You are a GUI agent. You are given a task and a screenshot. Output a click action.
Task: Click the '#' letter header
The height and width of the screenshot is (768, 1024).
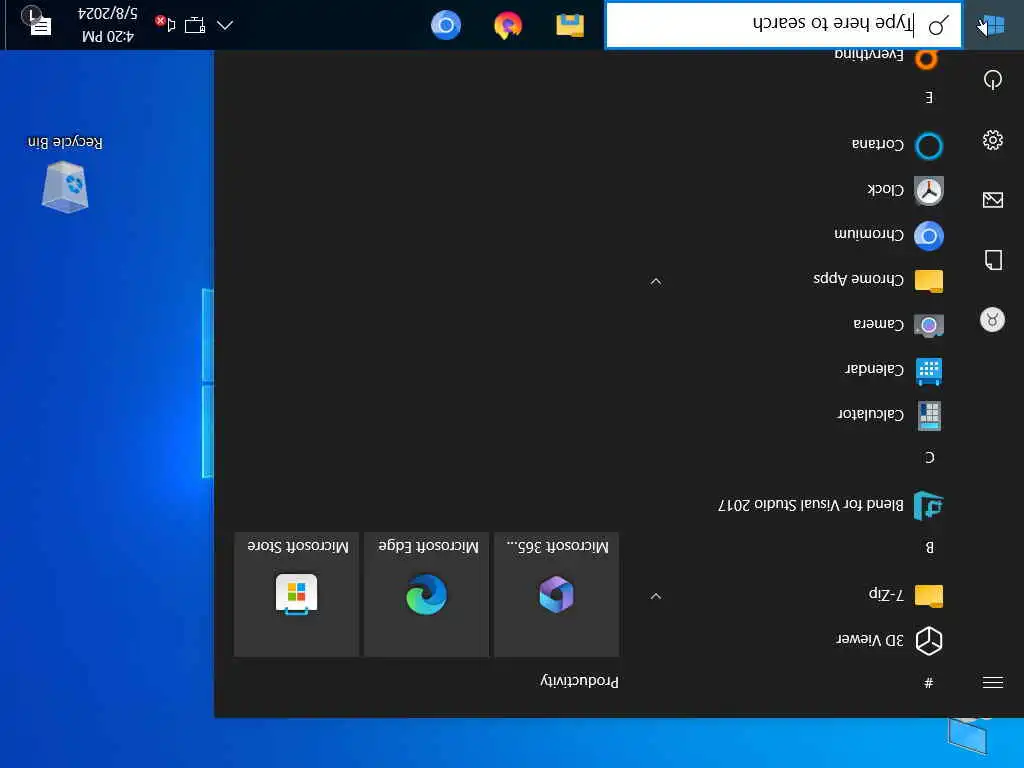click(929, 683)
